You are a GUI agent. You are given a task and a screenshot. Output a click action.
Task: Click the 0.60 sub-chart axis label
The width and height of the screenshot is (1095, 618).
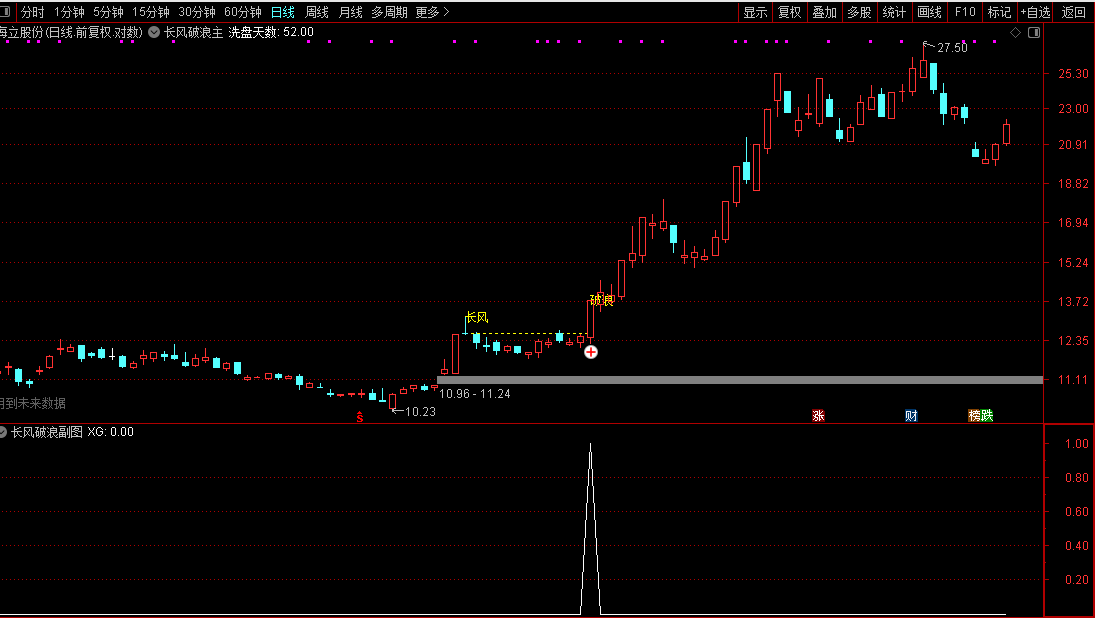click(x=1077, y=511)
